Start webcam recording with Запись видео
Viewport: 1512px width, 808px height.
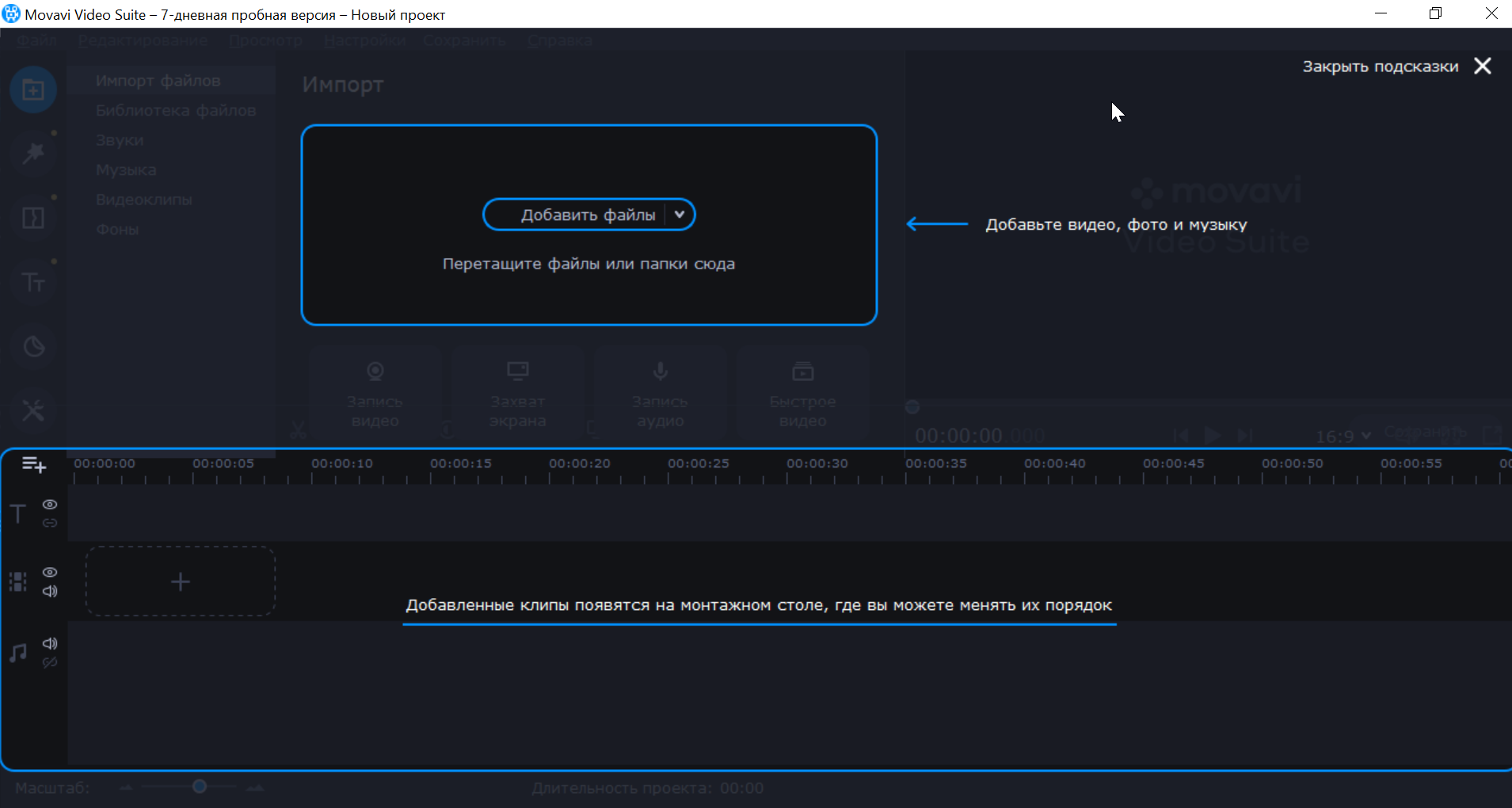(375, 393)
